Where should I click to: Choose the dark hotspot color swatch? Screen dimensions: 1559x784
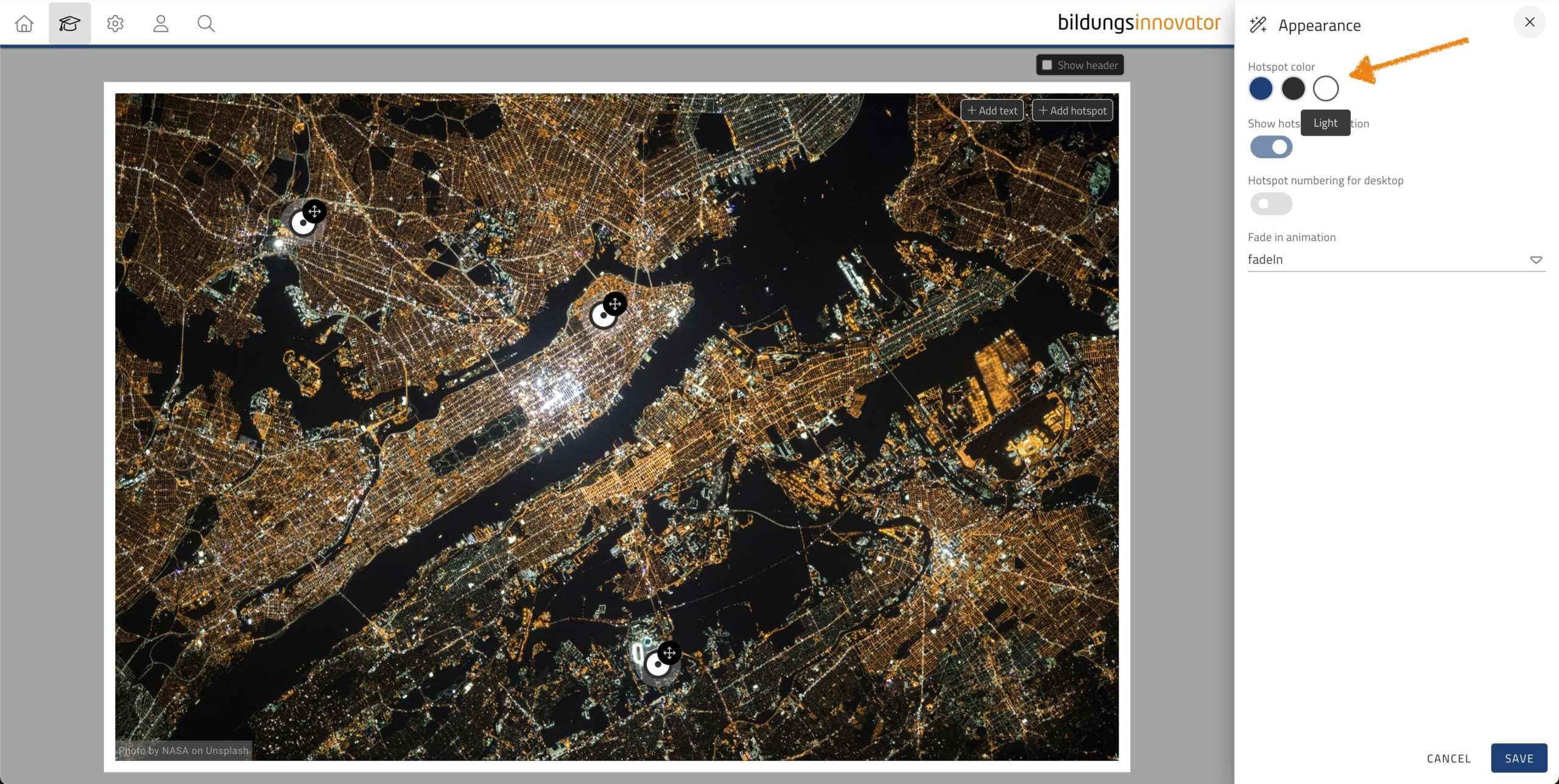[x=1293, y=89]
